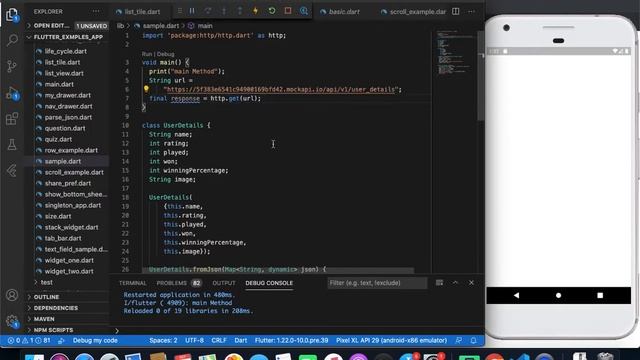Click Step Out in debug toolbar
This screenshot has width=640, height=360.
coord(240,11)
